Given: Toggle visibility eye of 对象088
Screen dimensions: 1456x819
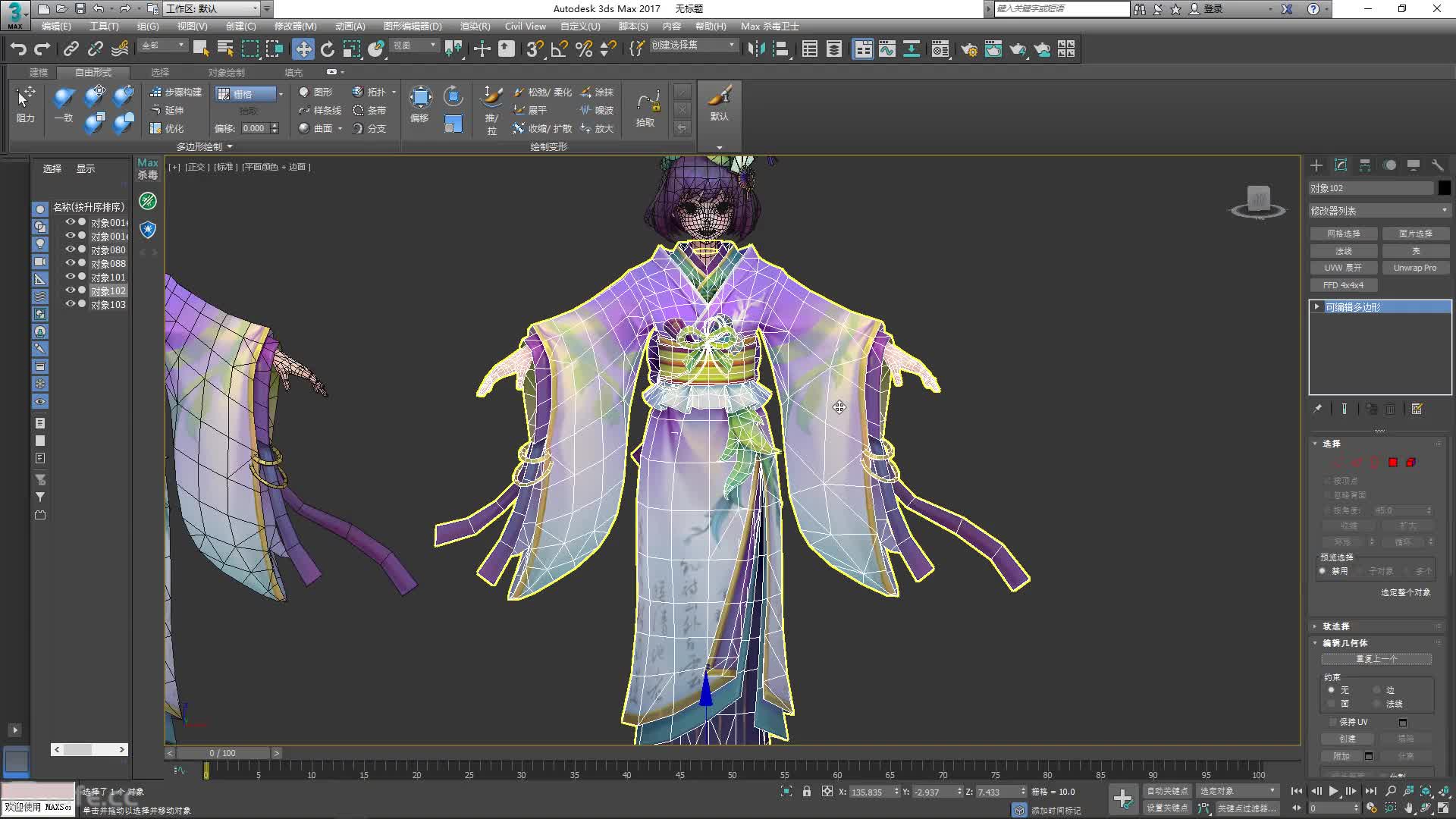Looking at the screenshot, I should pos(70,263).
